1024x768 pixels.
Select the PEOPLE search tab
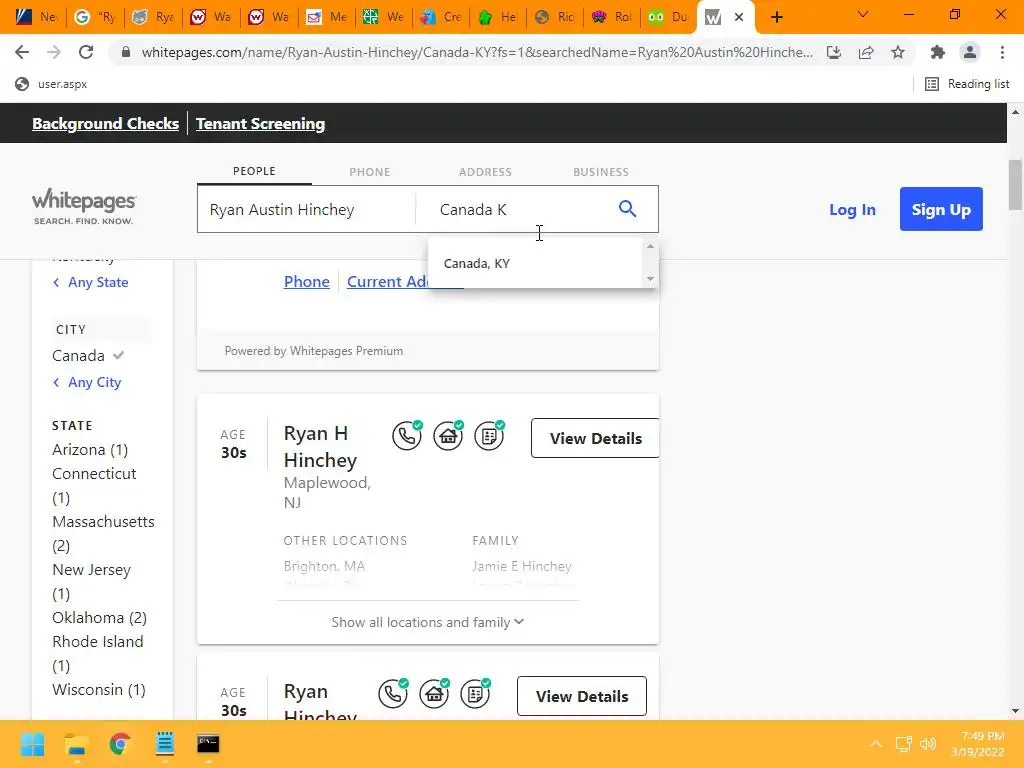[254, 171]
